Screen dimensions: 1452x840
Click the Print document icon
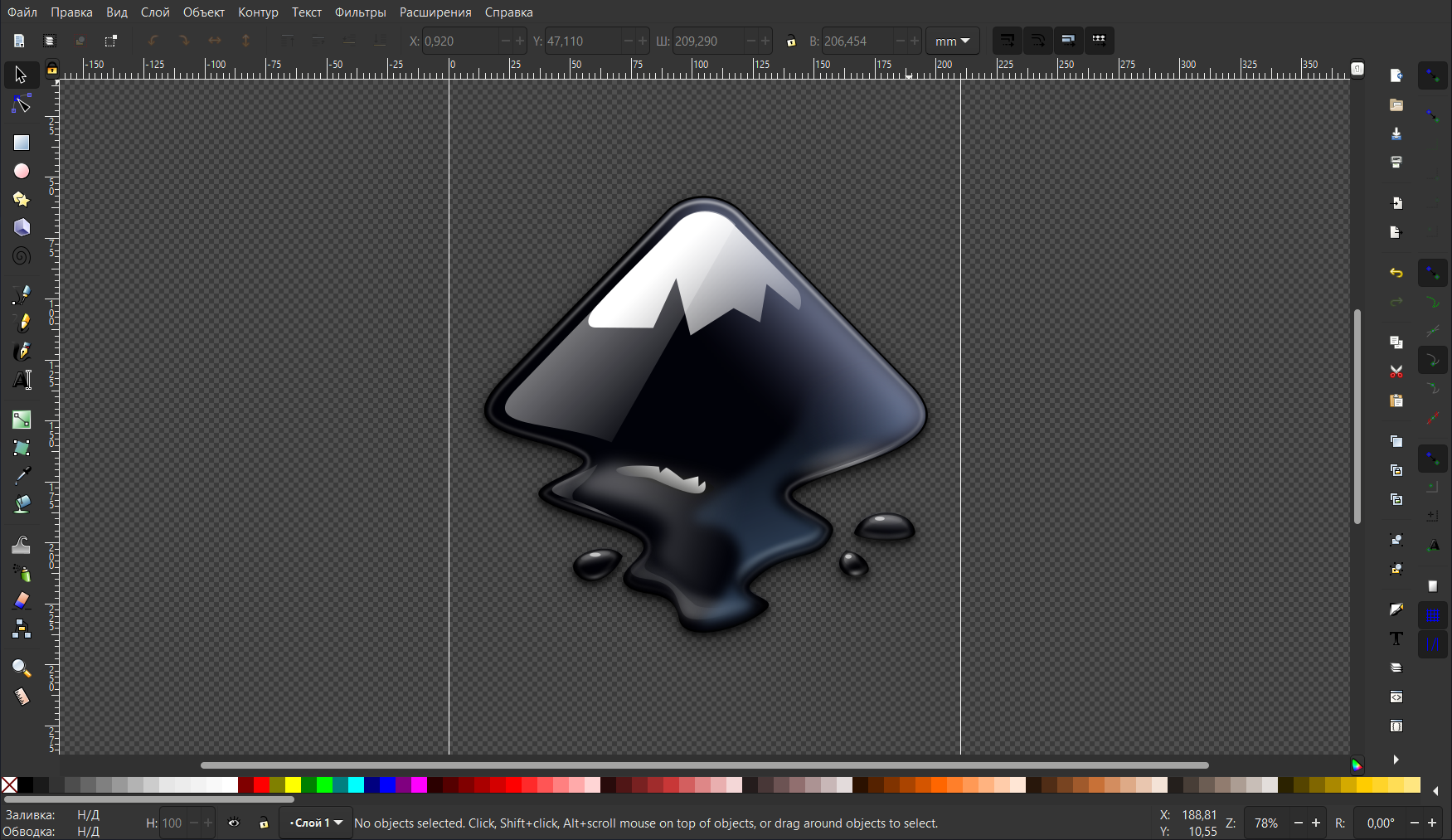coord(1396,163)
